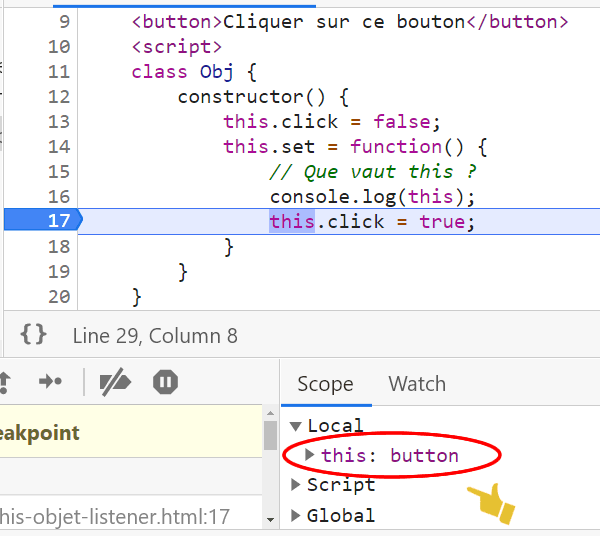Image resolution: width=600 pixels, height=536 pixels.
Task: Click the 'Line 29, Column 8' status text
Action: coord(155,336)
